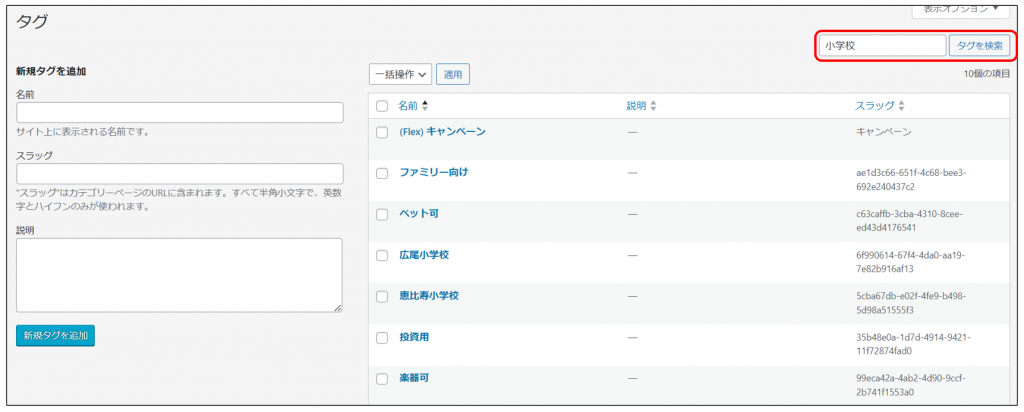Image resolution: width=1024 pixels, height=412 pixels.
Task: Click the スラッグ column sort arrows
Action: click(x=901, y=106)
